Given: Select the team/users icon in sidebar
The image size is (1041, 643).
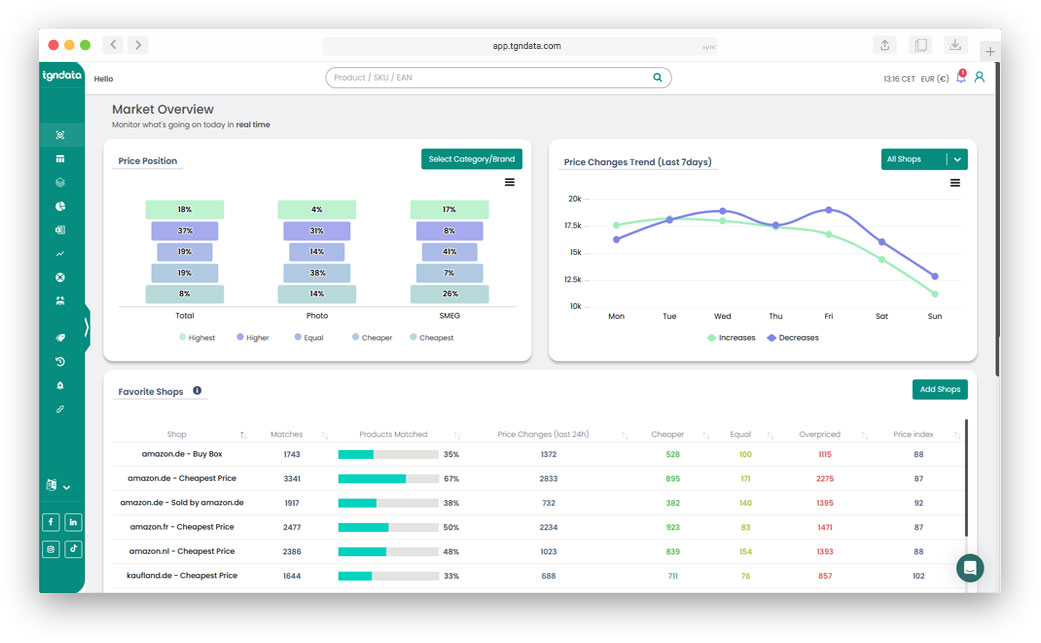Looking at the screenshot, I should click(60, 302).
